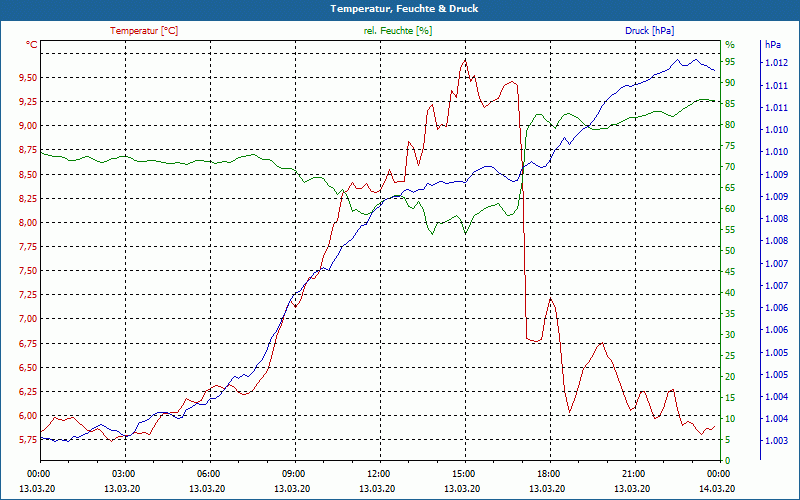Image resolution: width=800 pixels, height=500 pixels.
Task: Click the 85 value on the humidity axis
Action: 730,104
